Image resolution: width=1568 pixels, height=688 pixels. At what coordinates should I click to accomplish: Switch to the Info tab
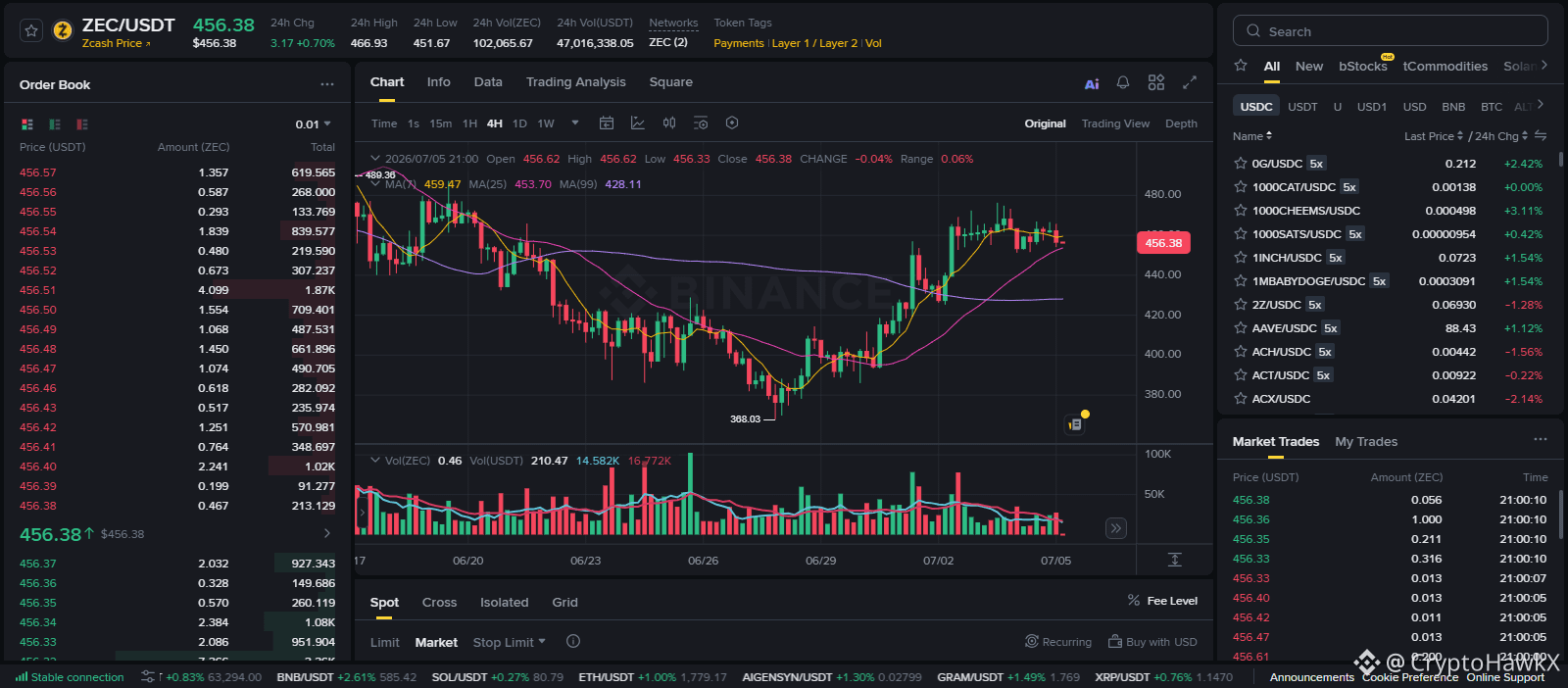438,82
